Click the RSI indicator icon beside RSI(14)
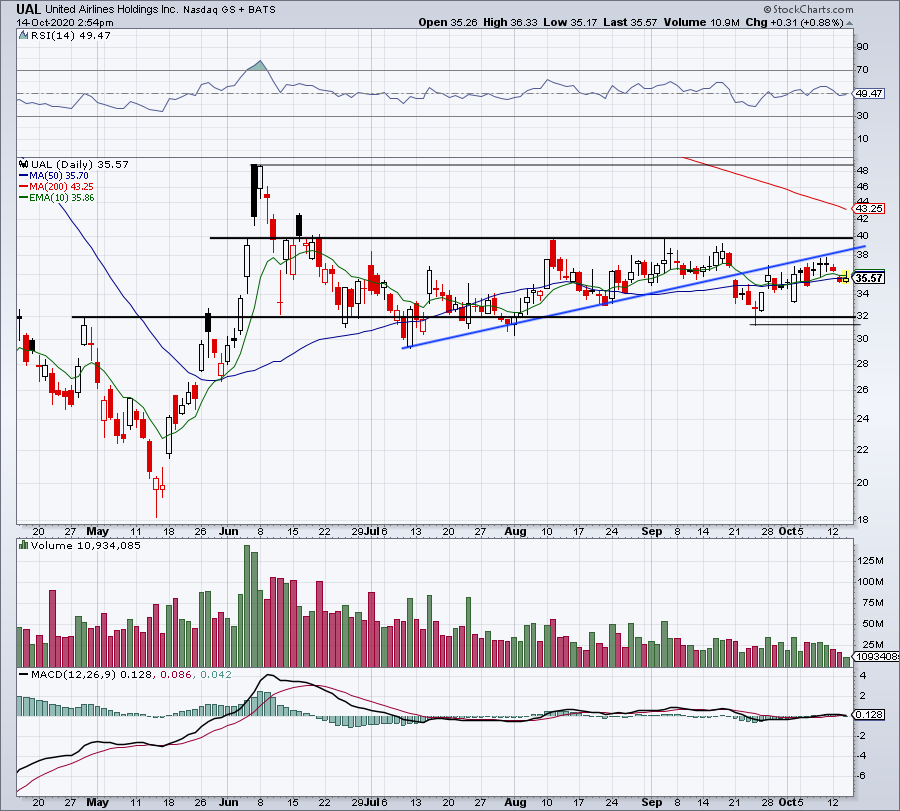 coord(23,36)
